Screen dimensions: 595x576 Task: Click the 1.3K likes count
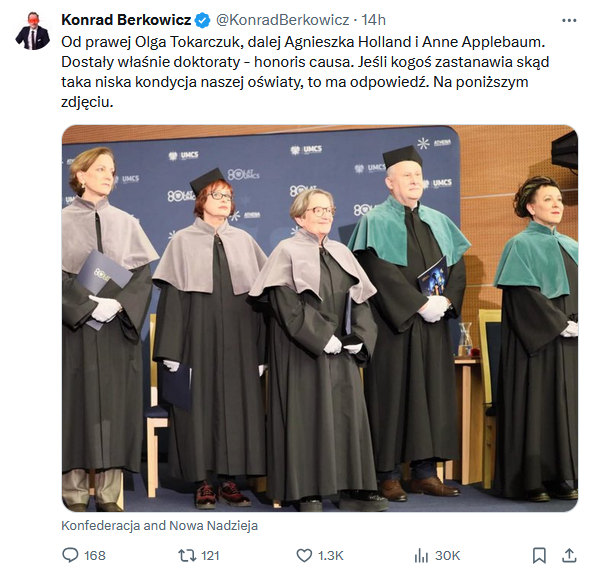coord(331,556)
